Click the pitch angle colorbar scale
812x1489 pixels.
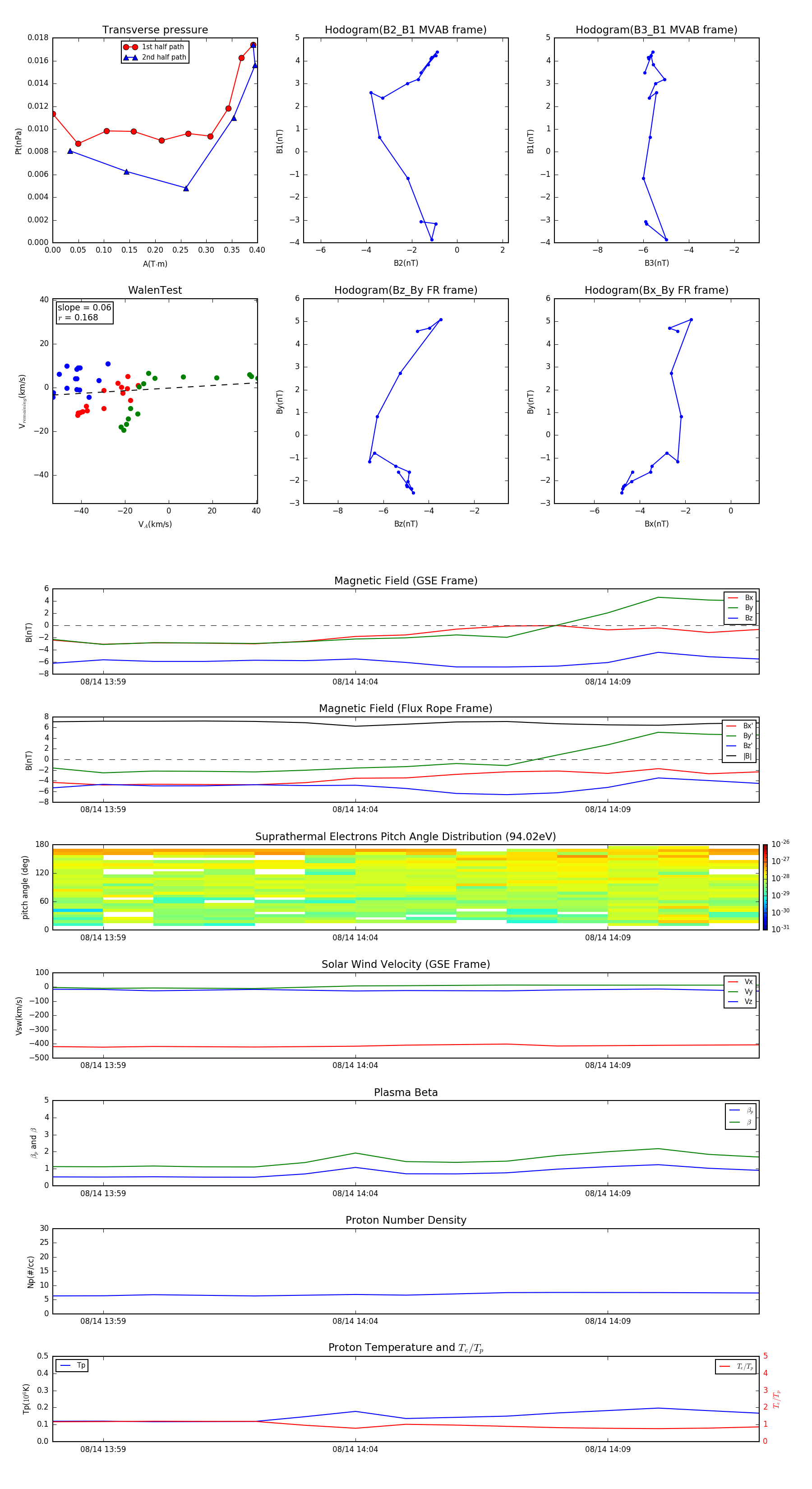pos(765,887)
